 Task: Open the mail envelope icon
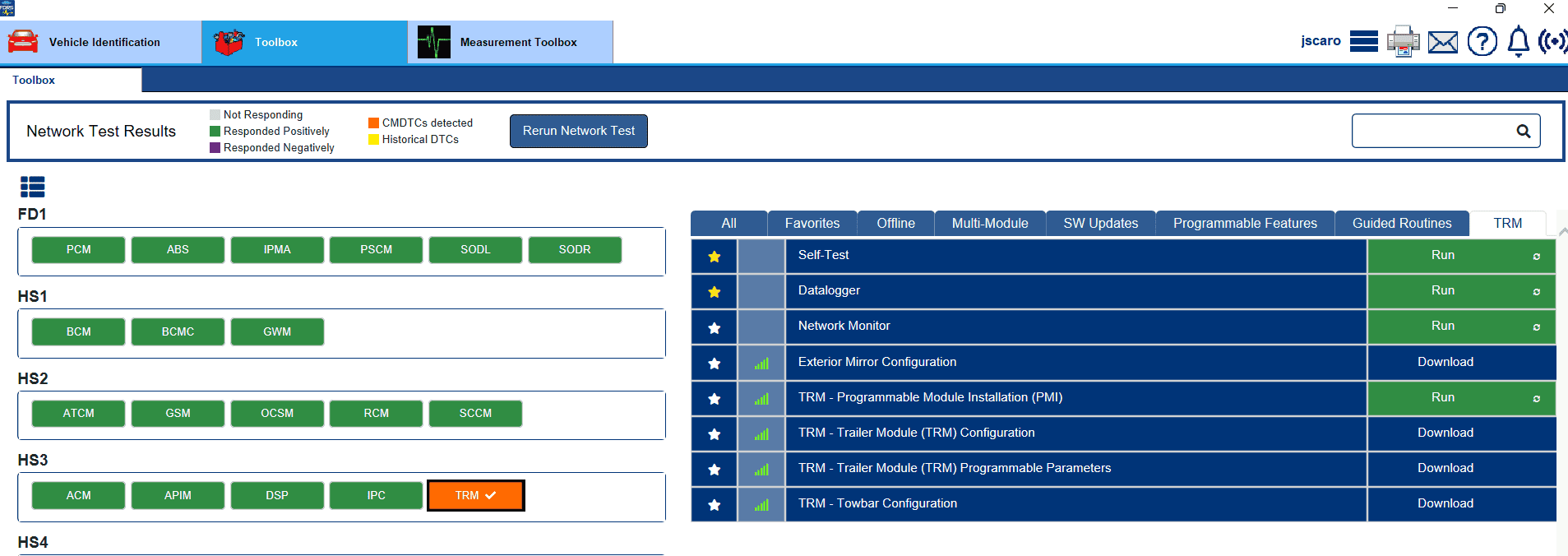point(1442,42)
